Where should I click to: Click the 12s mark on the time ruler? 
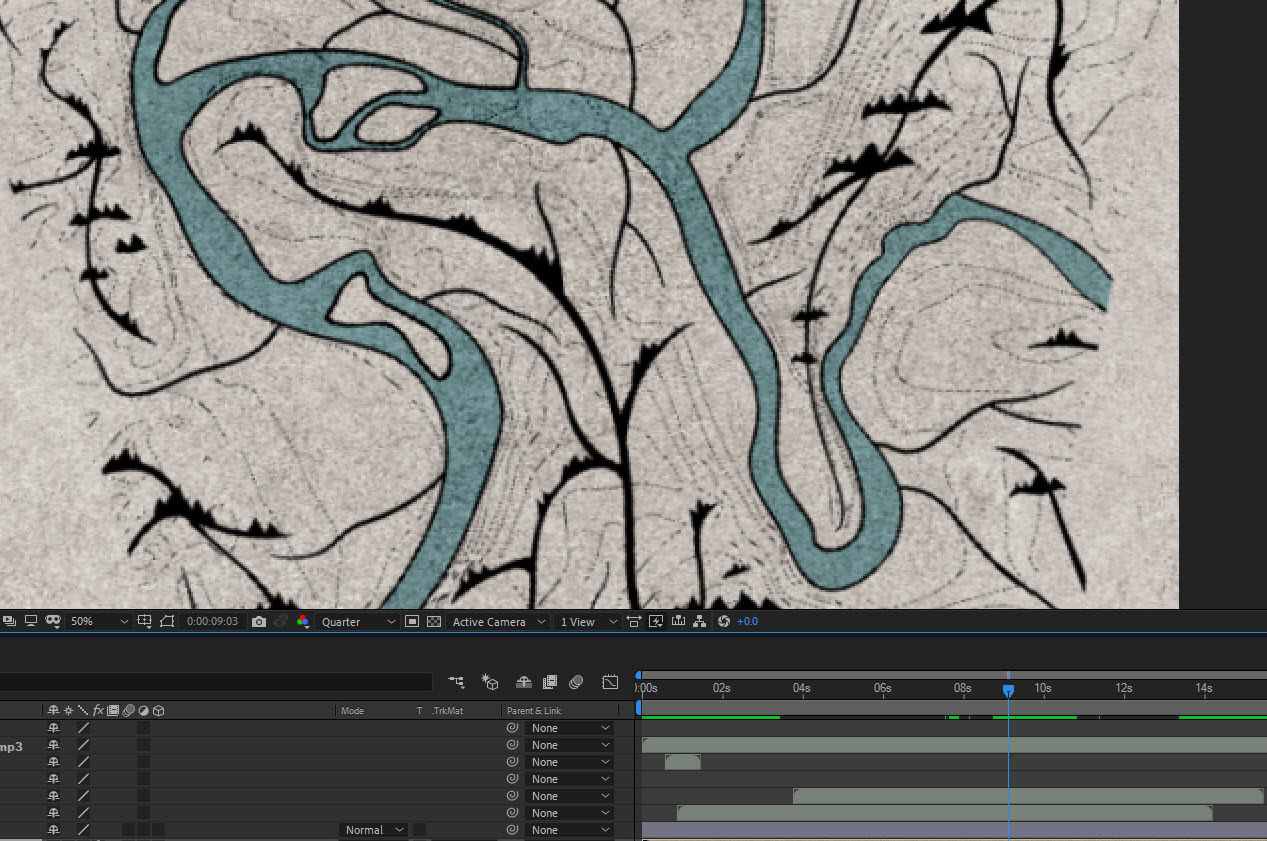click(x=1123, y=688)
